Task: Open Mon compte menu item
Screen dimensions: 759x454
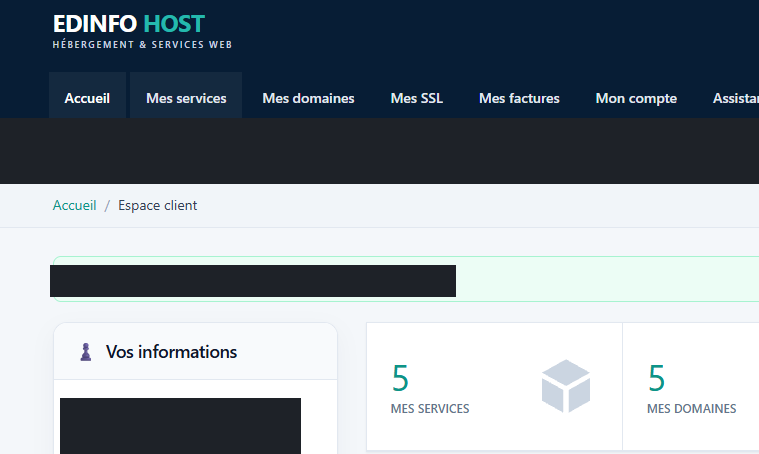Action: (x=636, y=98)
